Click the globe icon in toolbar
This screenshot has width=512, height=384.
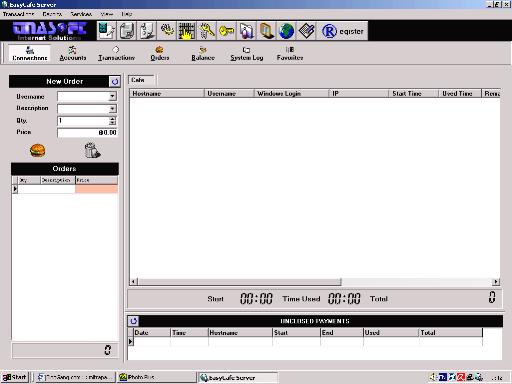click(286, 31)
